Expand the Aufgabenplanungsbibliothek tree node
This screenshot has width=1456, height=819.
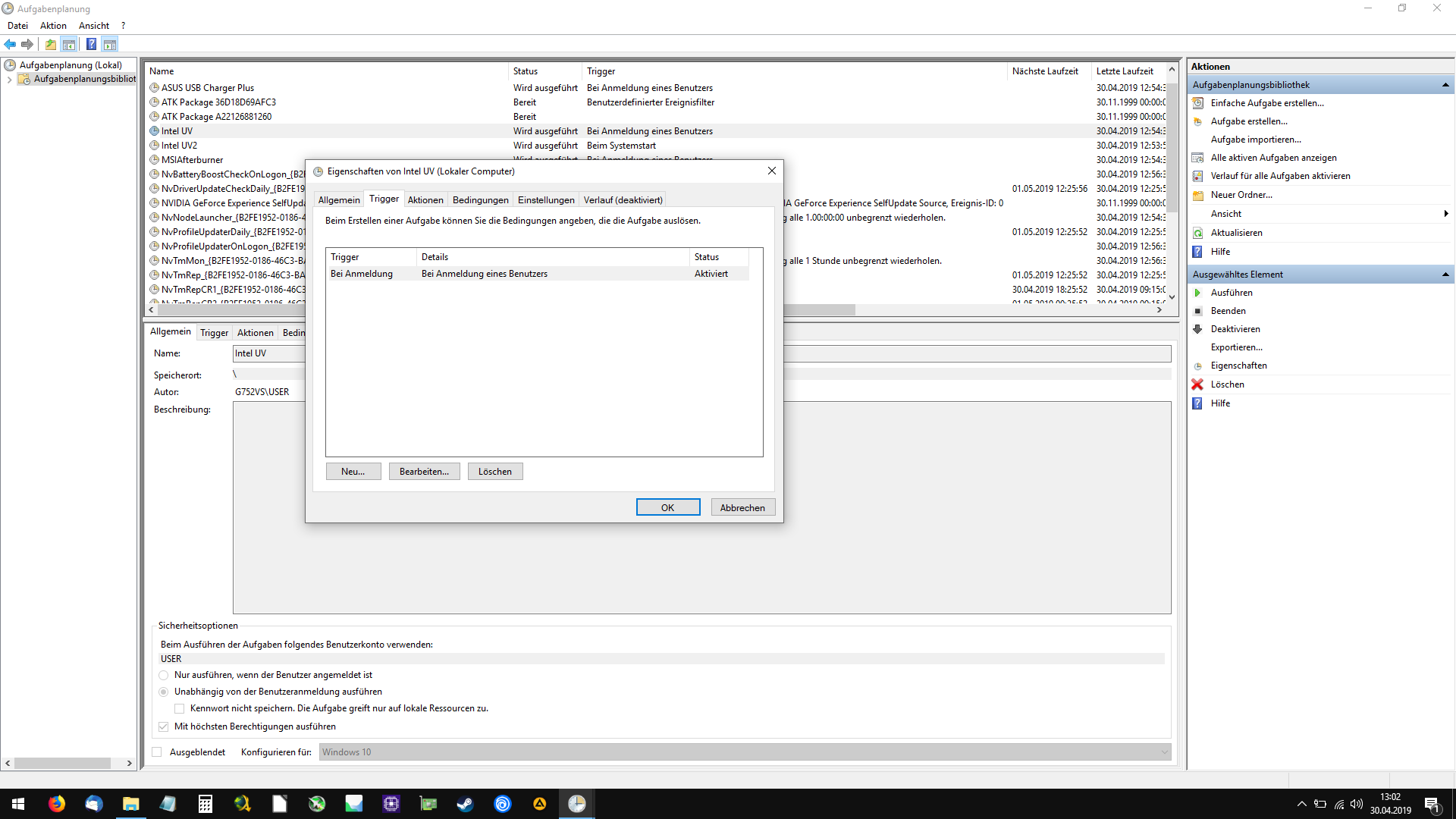9,80
